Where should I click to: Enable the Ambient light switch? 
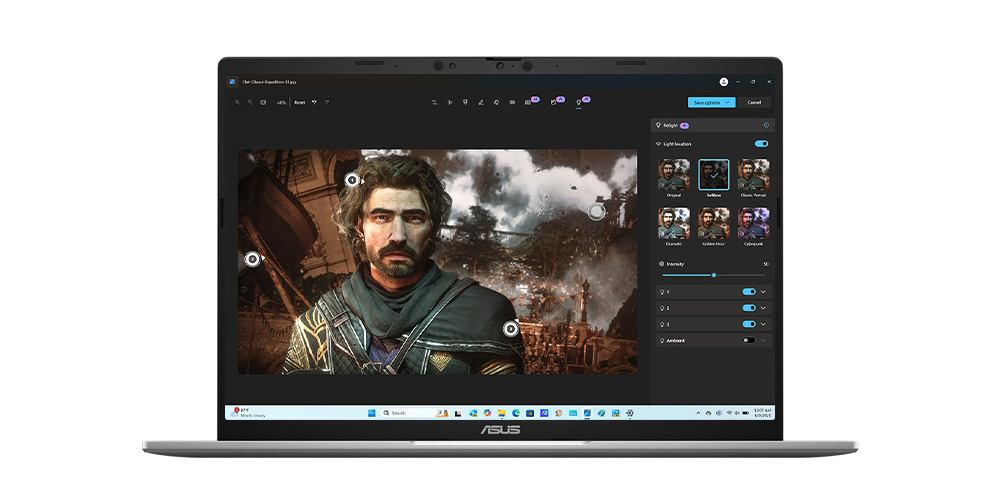[749, 340]
